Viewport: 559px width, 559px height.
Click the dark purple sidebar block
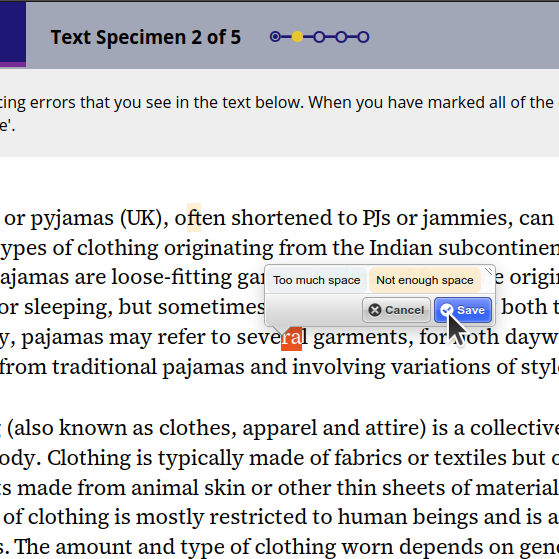[x=13, y=34]
